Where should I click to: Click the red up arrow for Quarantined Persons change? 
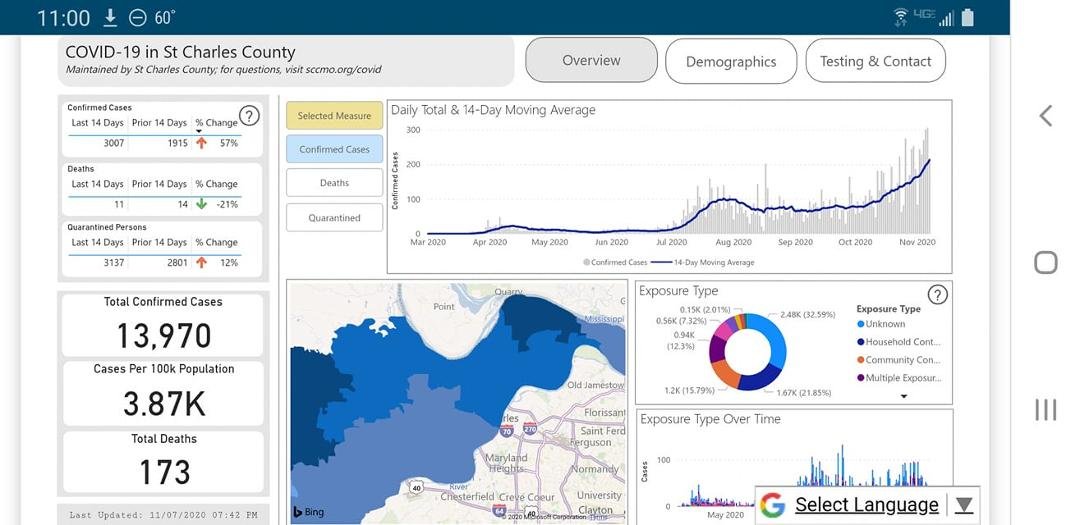(x=201, y=262)
